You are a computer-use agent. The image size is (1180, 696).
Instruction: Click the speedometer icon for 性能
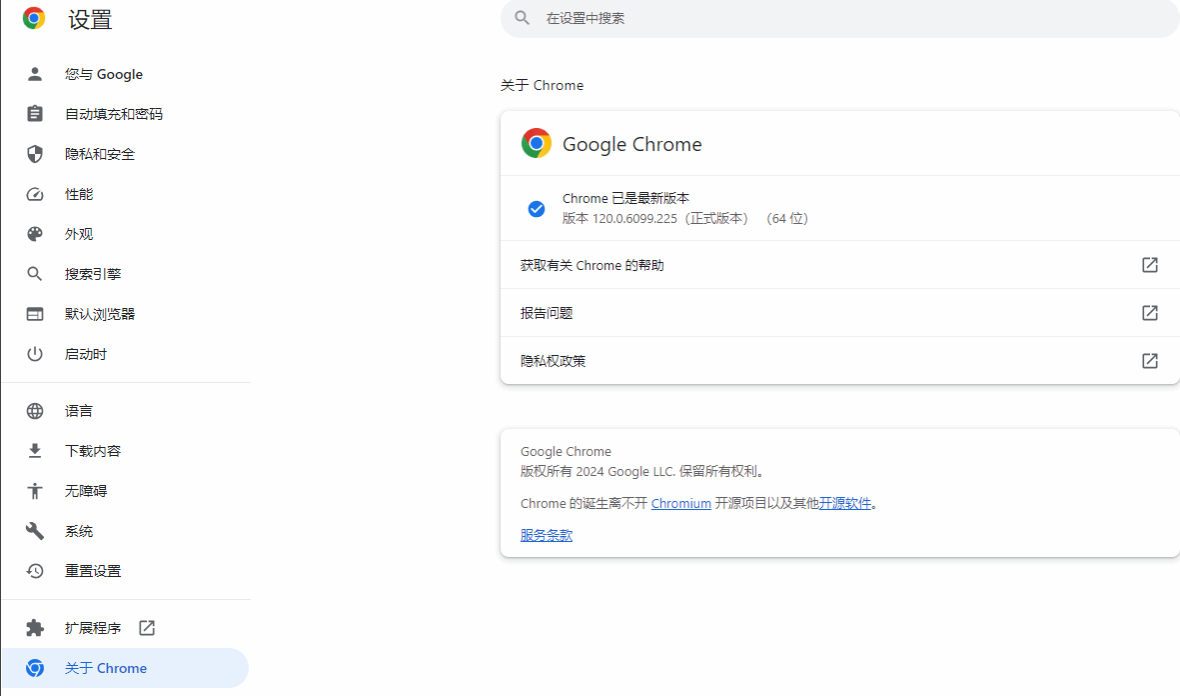click(x=35, y=194)
